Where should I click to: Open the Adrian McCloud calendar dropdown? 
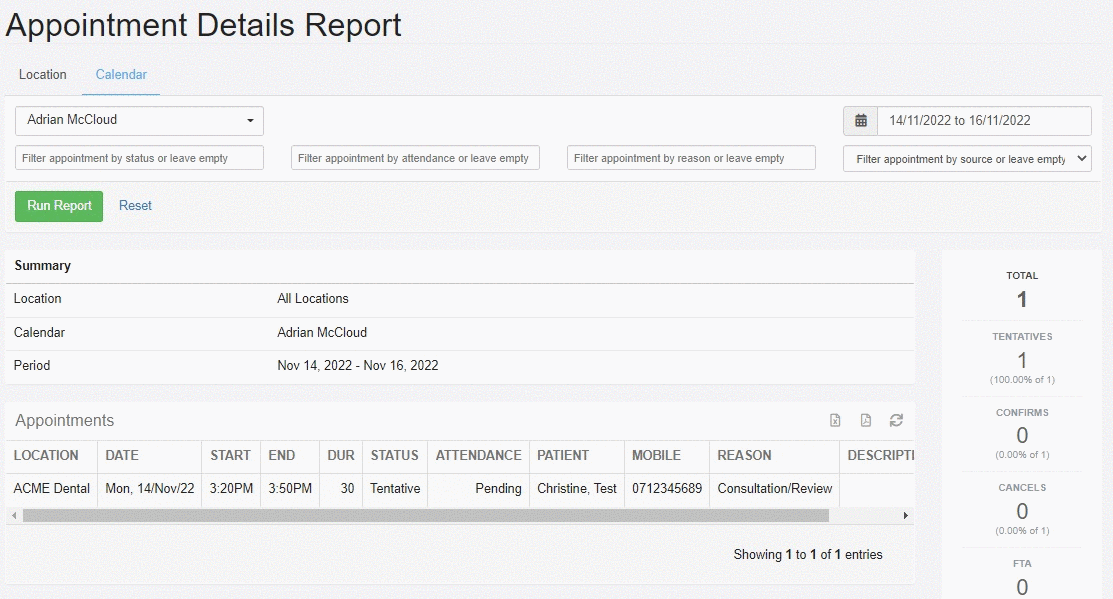139,121
